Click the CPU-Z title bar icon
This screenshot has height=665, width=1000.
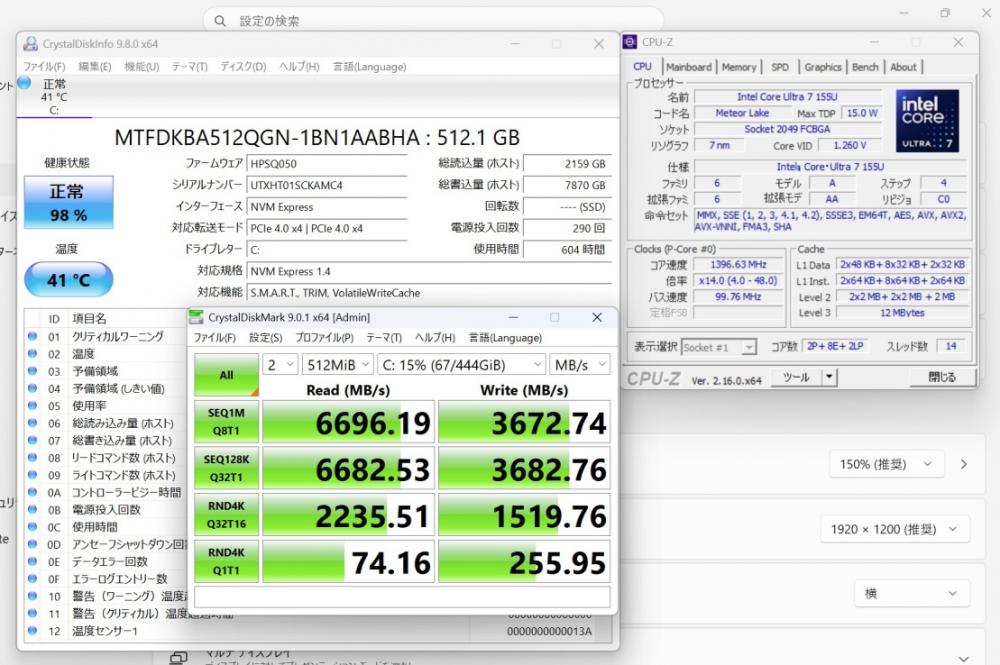tap(630, 42)
